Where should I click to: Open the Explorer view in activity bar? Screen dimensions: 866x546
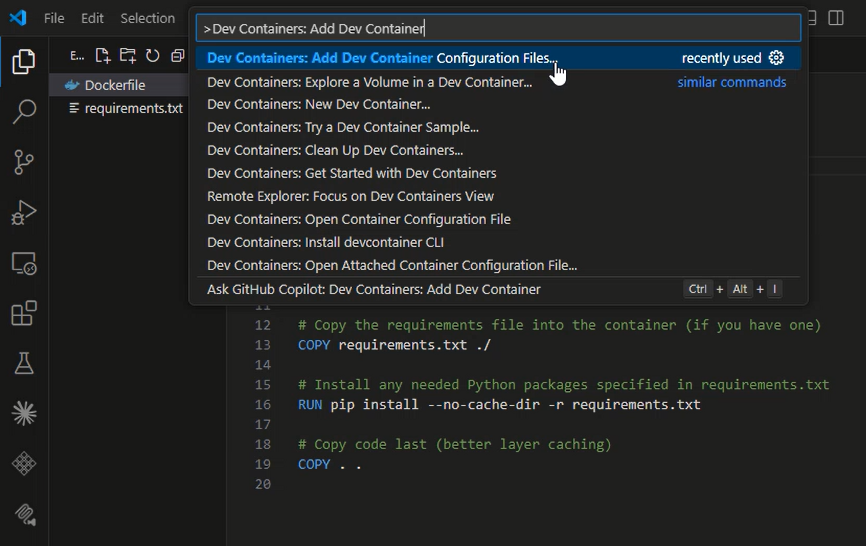tap(24, 61)
